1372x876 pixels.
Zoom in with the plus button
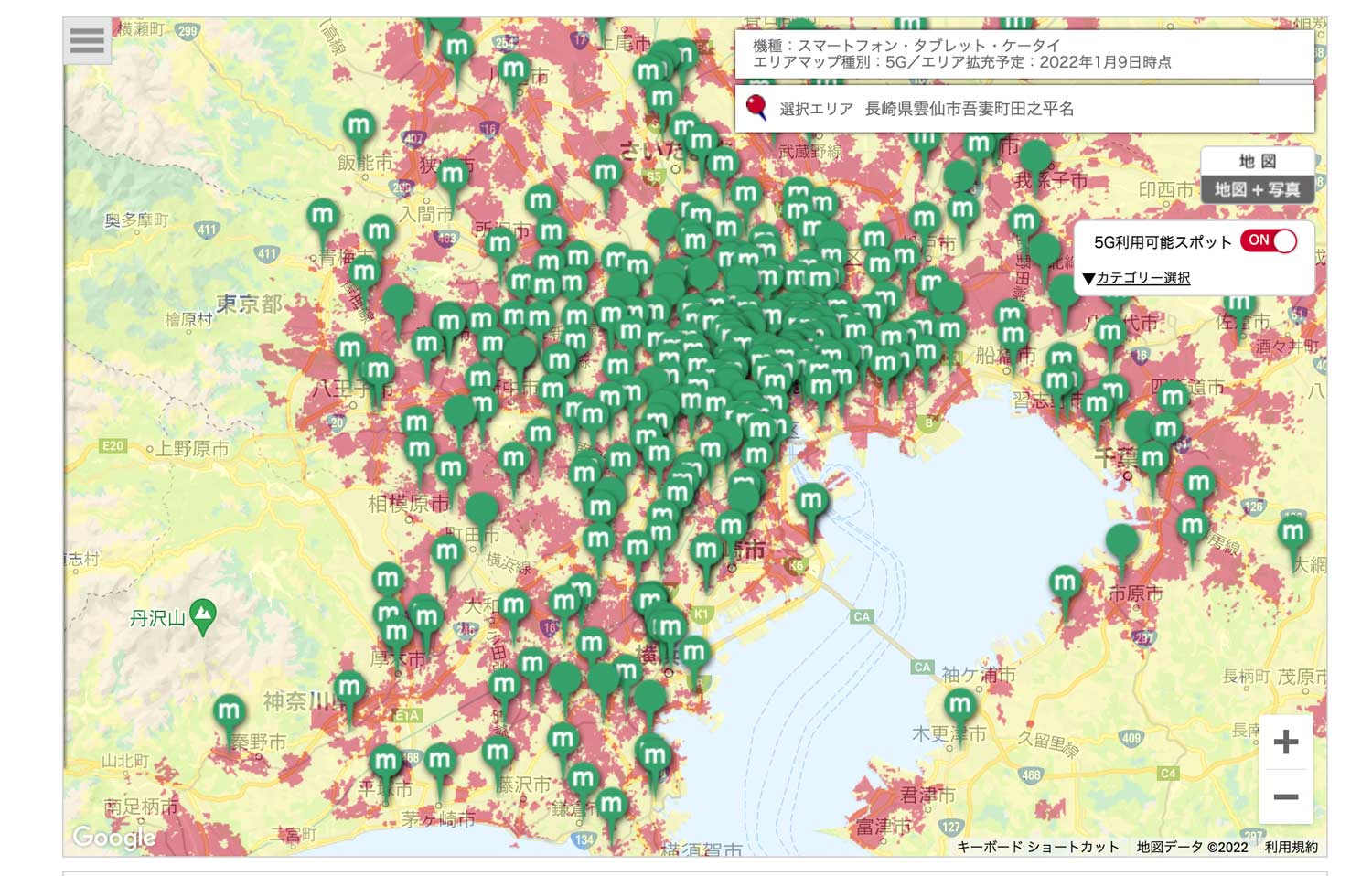pos(1285,742)
